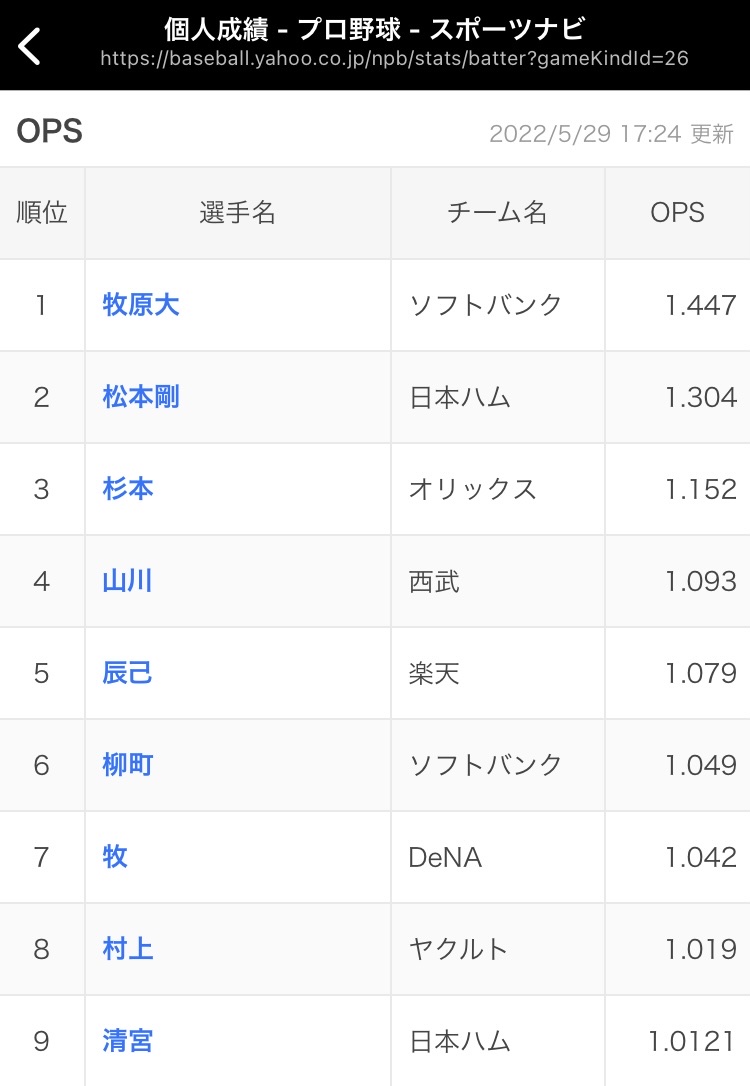Viewport: 750px width, 1086px height.
Task: Click the page title 個人成績 - プロ野球
Action: coord(282,29)
